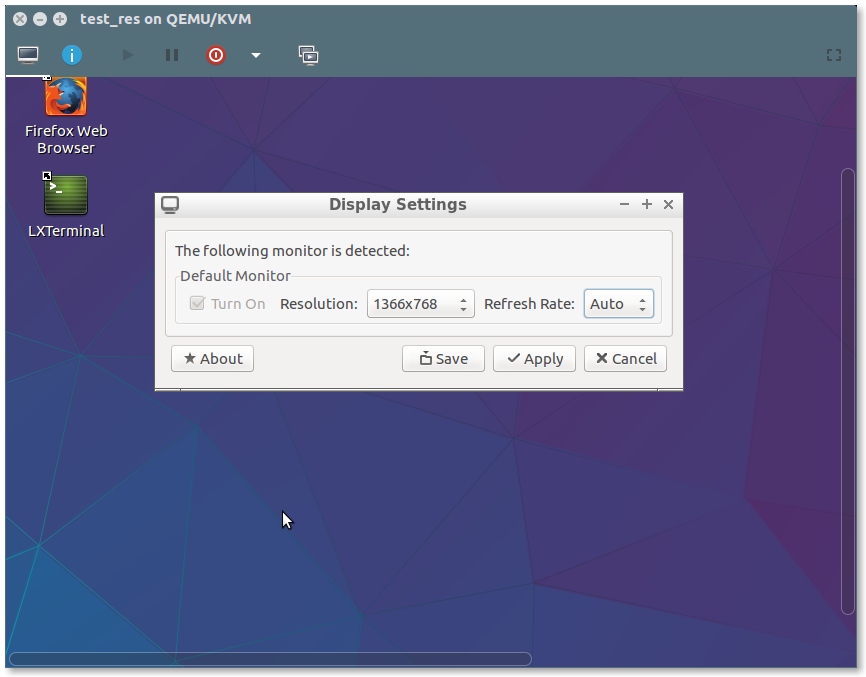The height and width of the screenshot is (677, 866).
Task: Cancel the Display Settings dialog
Action: pos(625,359)
